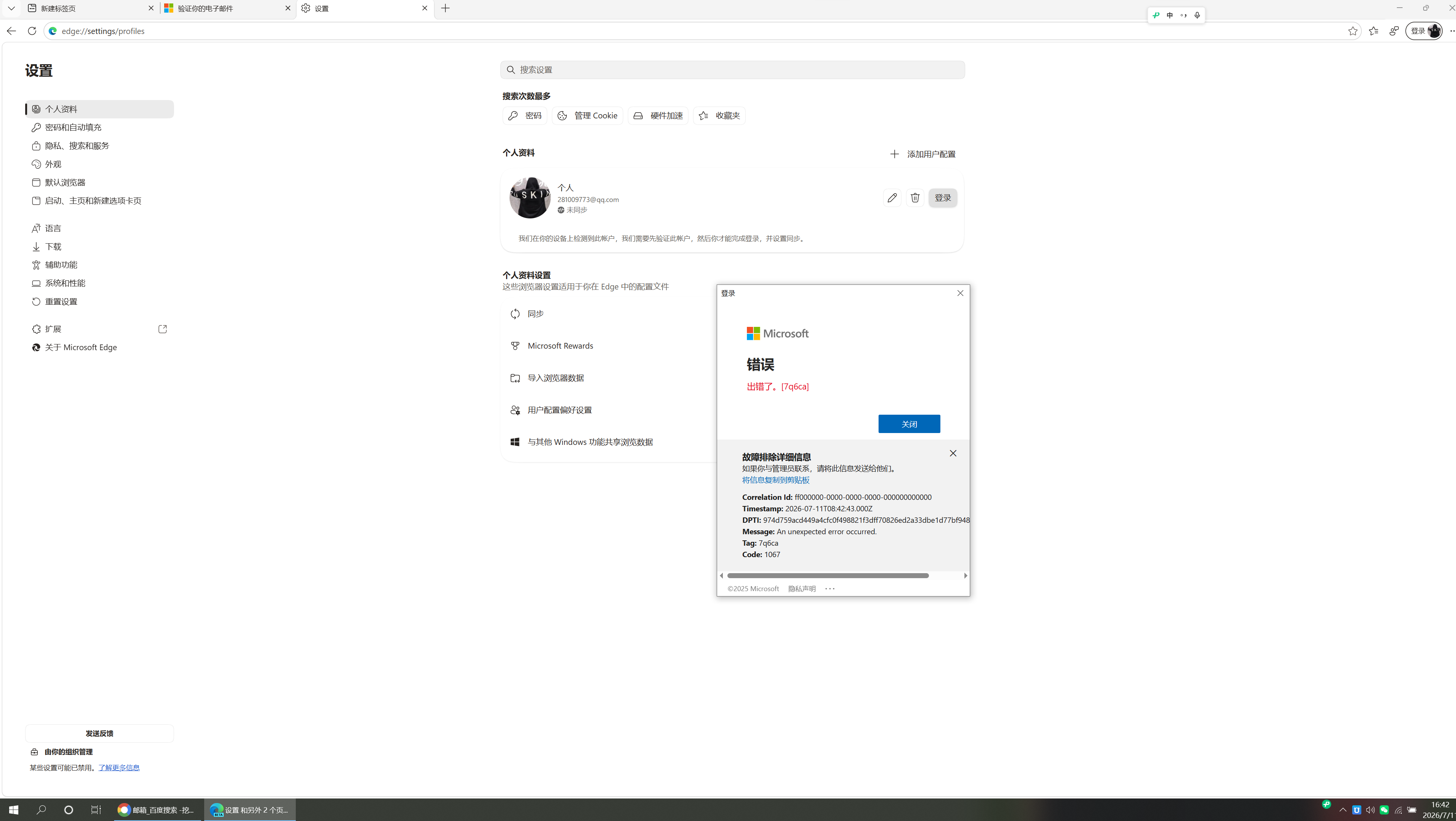Click dialog horizontal scrollbar right arrow
Viewport: 1456px width, 821px height.
[x=966, y=575]
